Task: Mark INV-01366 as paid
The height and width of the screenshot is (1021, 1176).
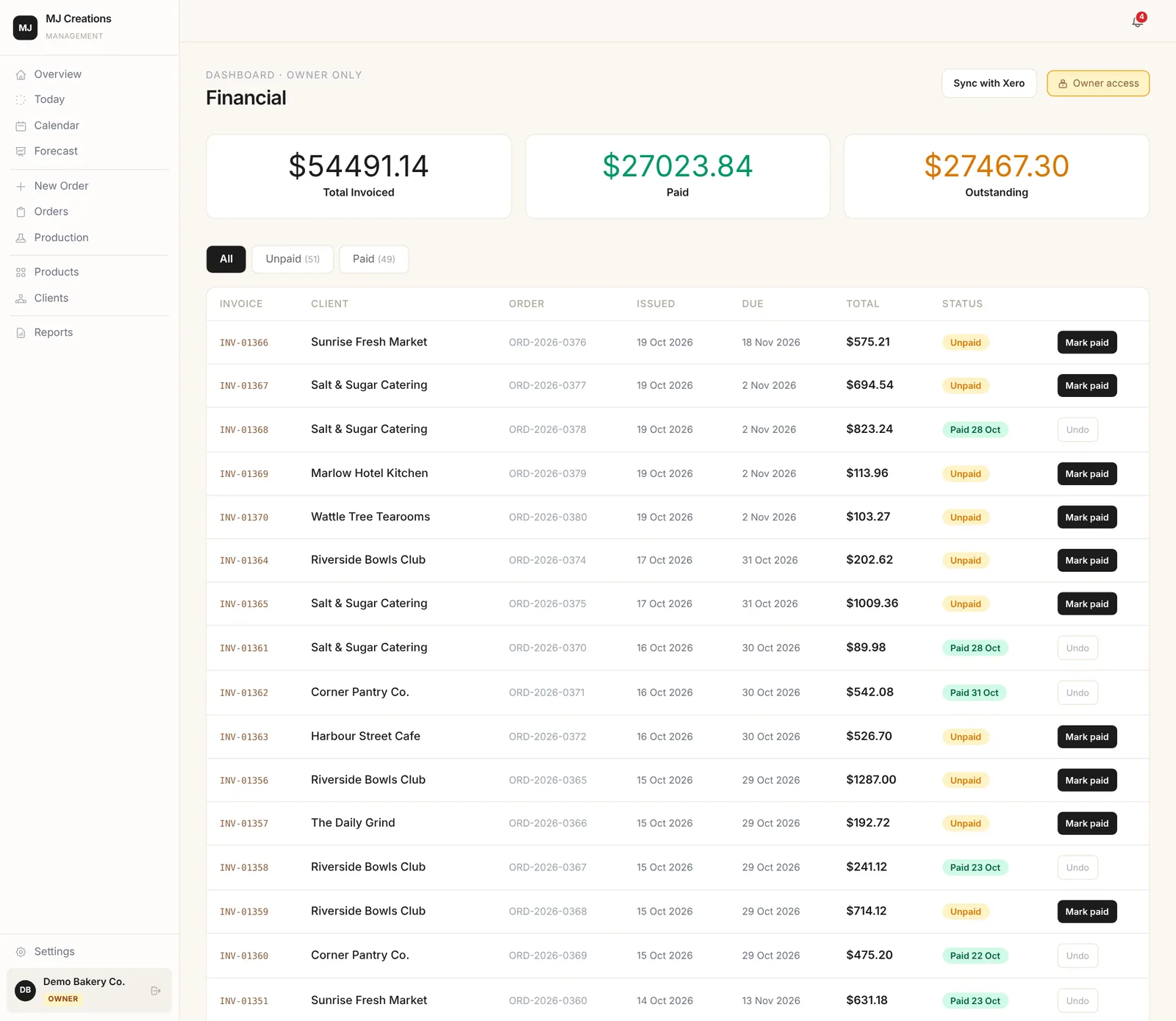Action: click(1087, 343)
